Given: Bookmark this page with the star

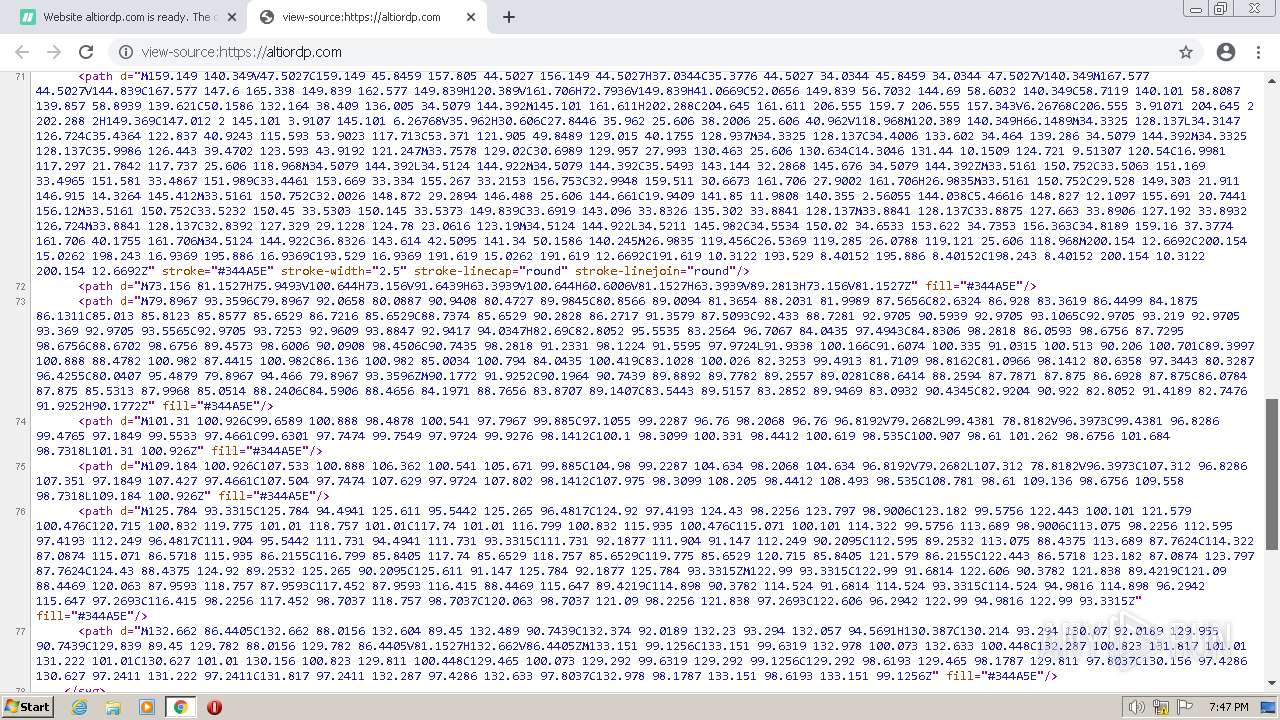Looking at the screenshot, I should click(1186, 52).
